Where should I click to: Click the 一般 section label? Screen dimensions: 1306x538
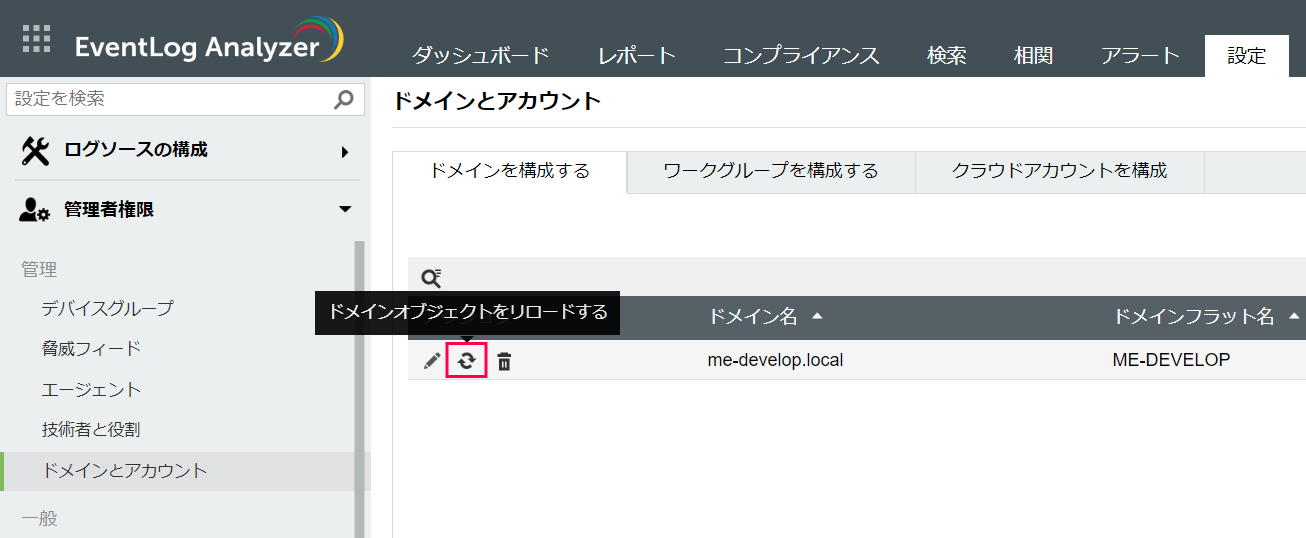coord(39,518)
